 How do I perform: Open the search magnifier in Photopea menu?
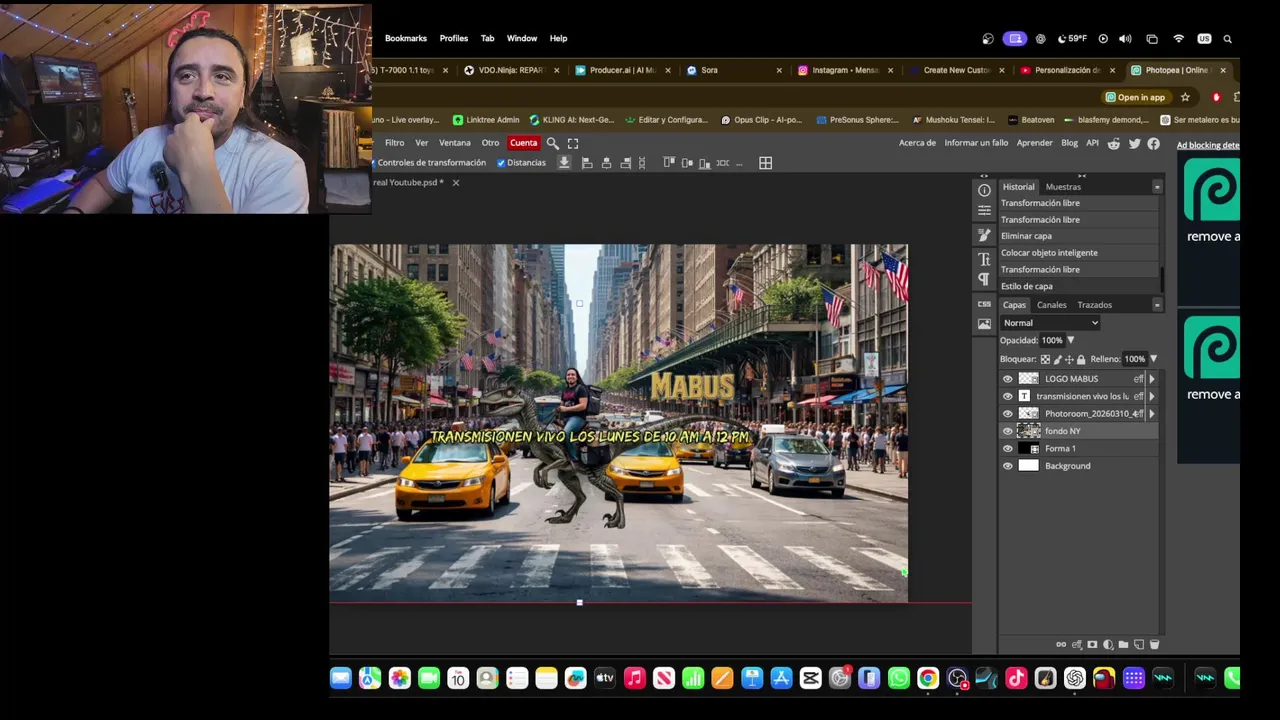click(x=552, y=143)
